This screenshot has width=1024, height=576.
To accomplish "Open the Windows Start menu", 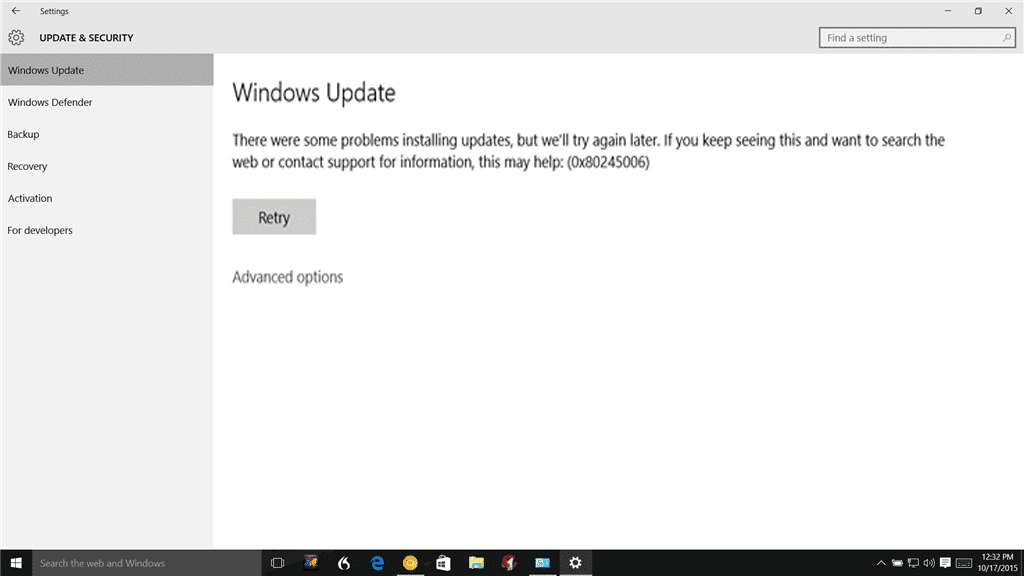I will coord(16,563).
